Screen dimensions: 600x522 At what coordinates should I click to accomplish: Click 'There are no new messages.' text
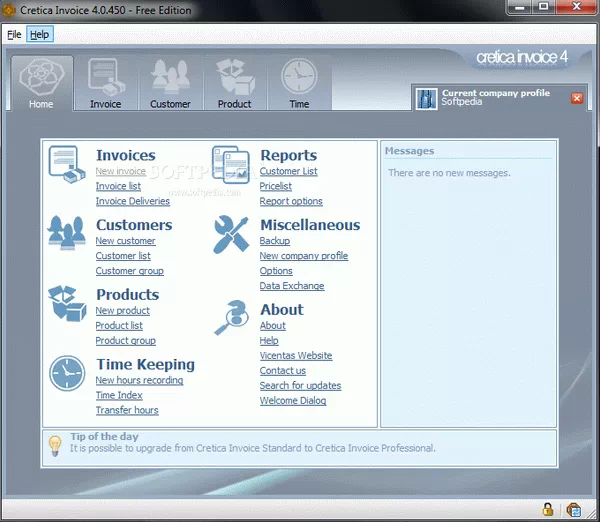click(x=450, y=173)
